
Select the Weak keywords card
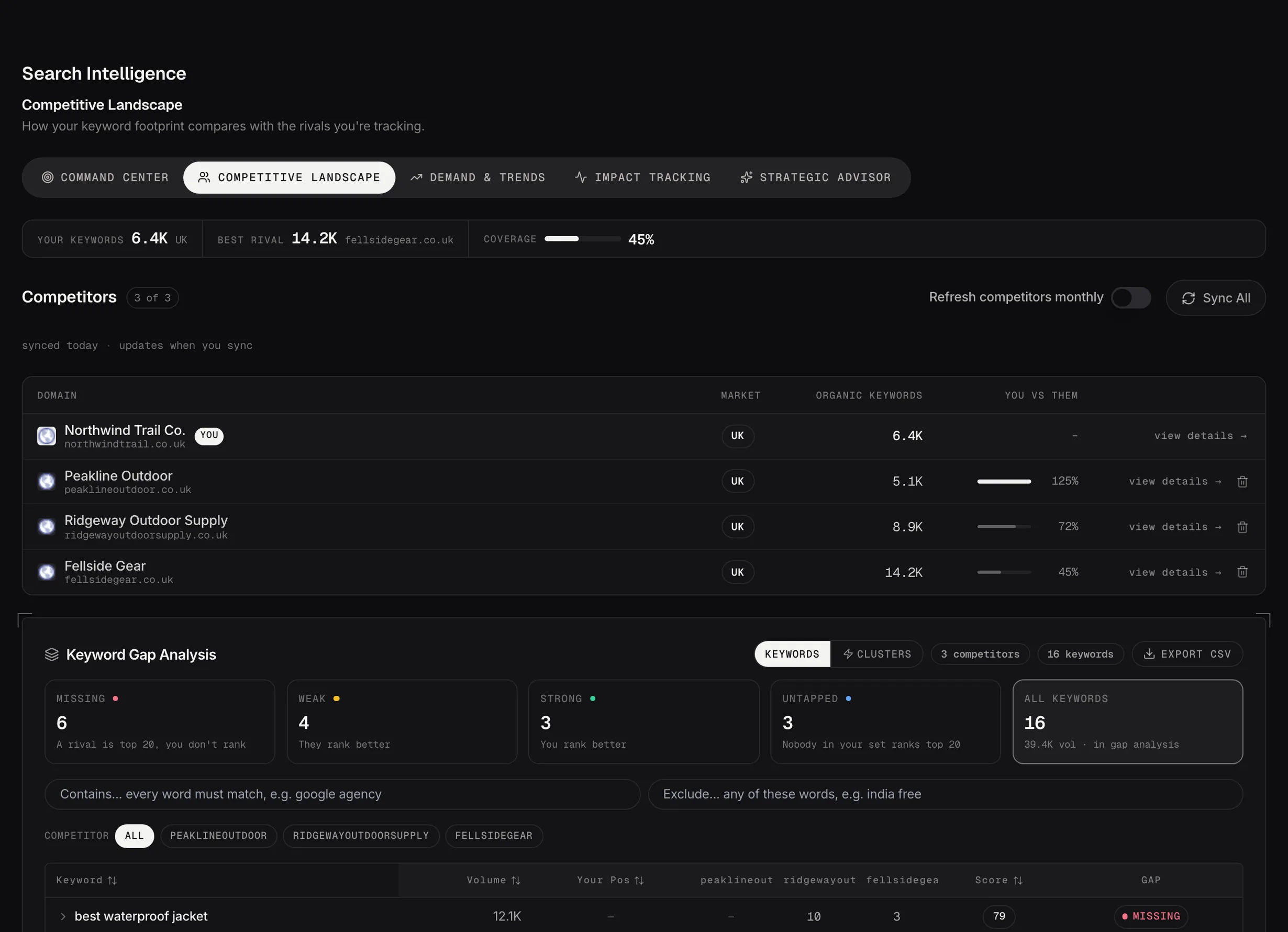(x=402, y=722)
